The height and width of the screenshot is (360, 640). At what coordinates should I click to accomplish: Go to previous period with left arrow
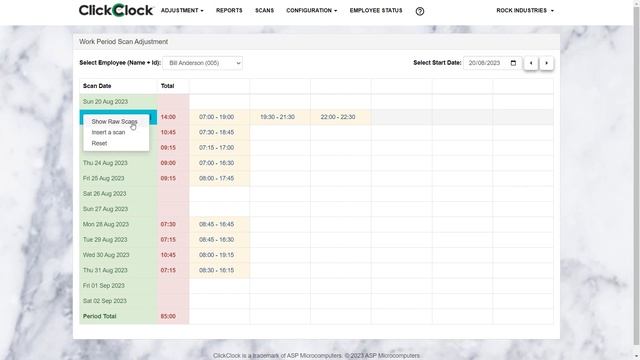click(531, 63)
